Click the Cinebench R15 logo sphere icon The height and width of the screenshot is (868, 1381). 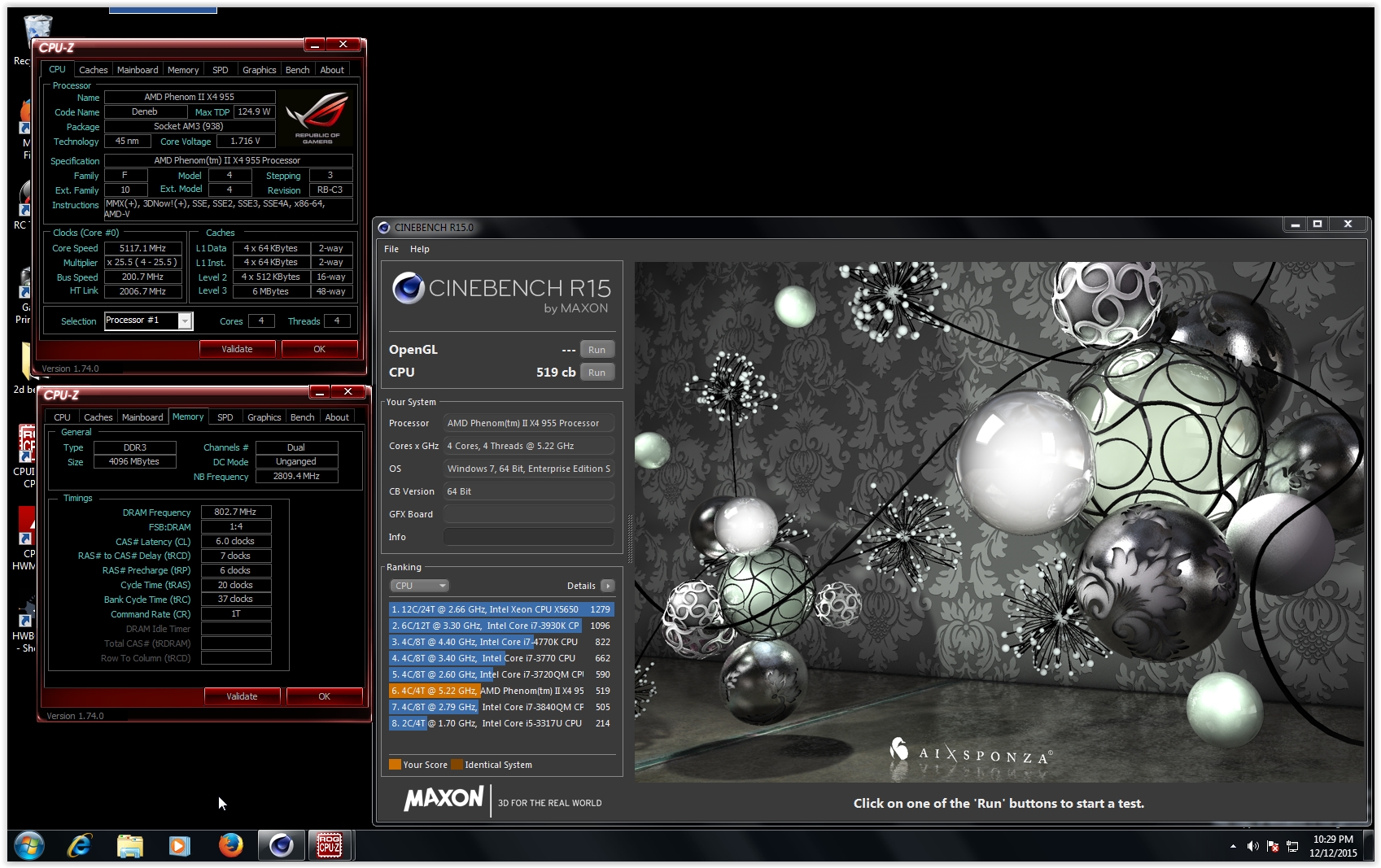[408, 288]
